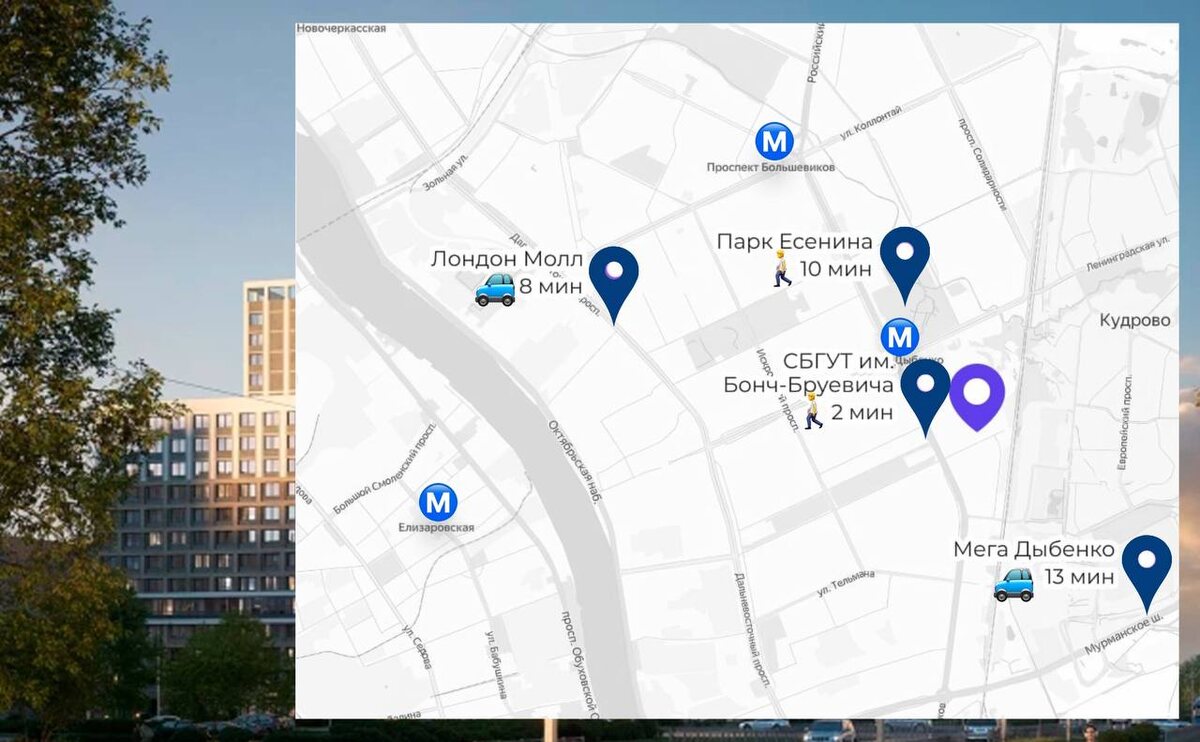Click the Европейский просп. street label
Viewport: 1200px width, 742px height.
pos(1125,424)
